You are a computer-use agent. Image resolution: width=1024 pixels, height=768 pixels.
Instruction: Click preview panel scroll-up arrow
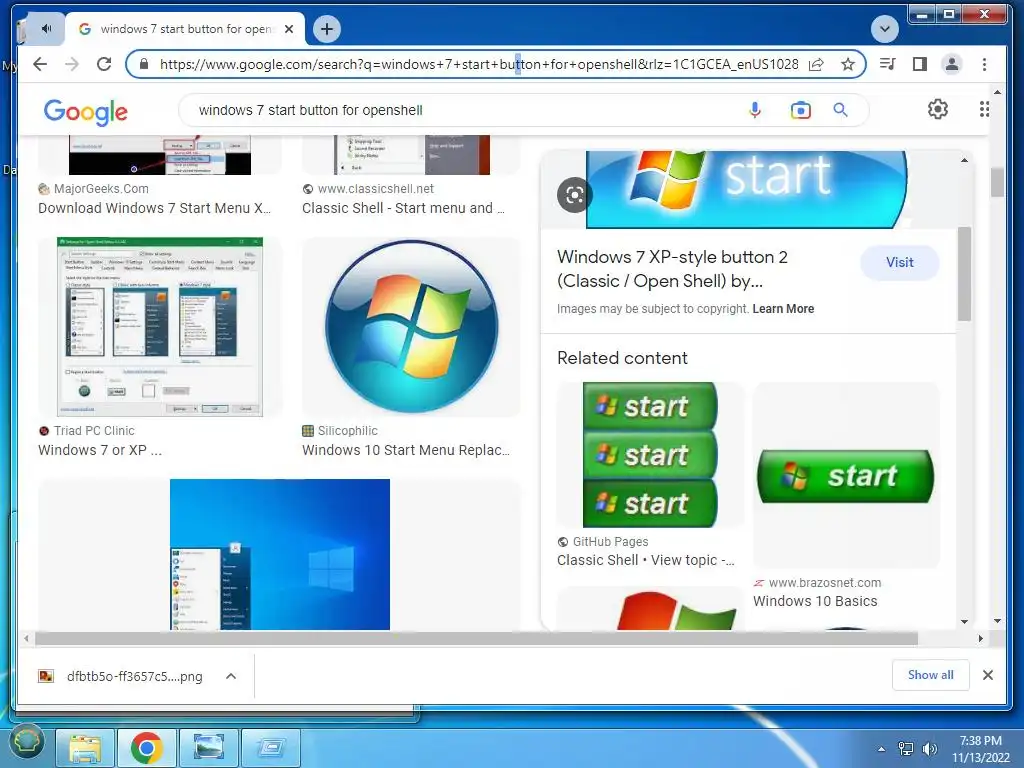point(965,160)
